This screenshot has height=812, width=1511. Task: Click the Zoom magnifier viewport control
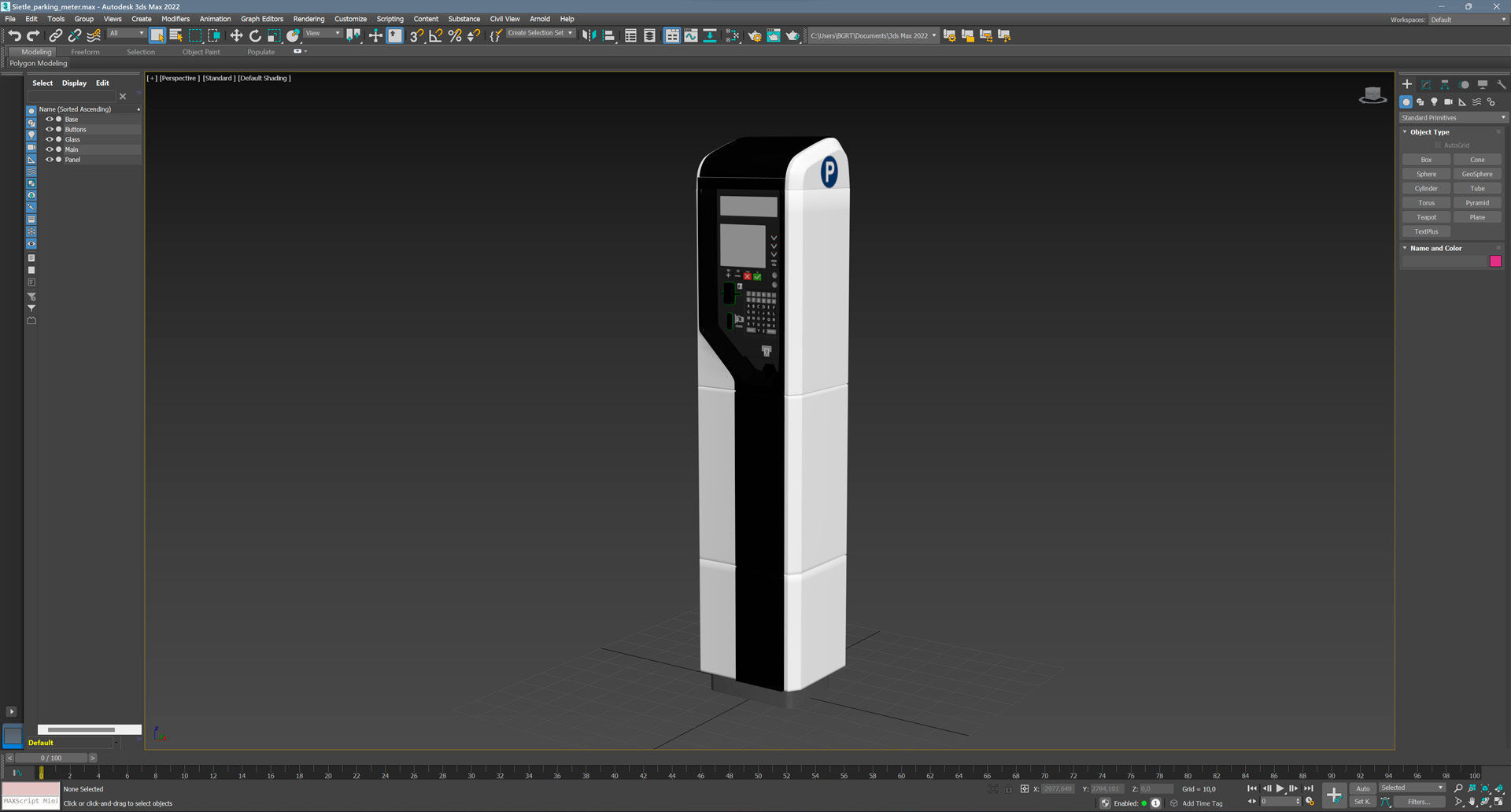[x=1458, y=788]
